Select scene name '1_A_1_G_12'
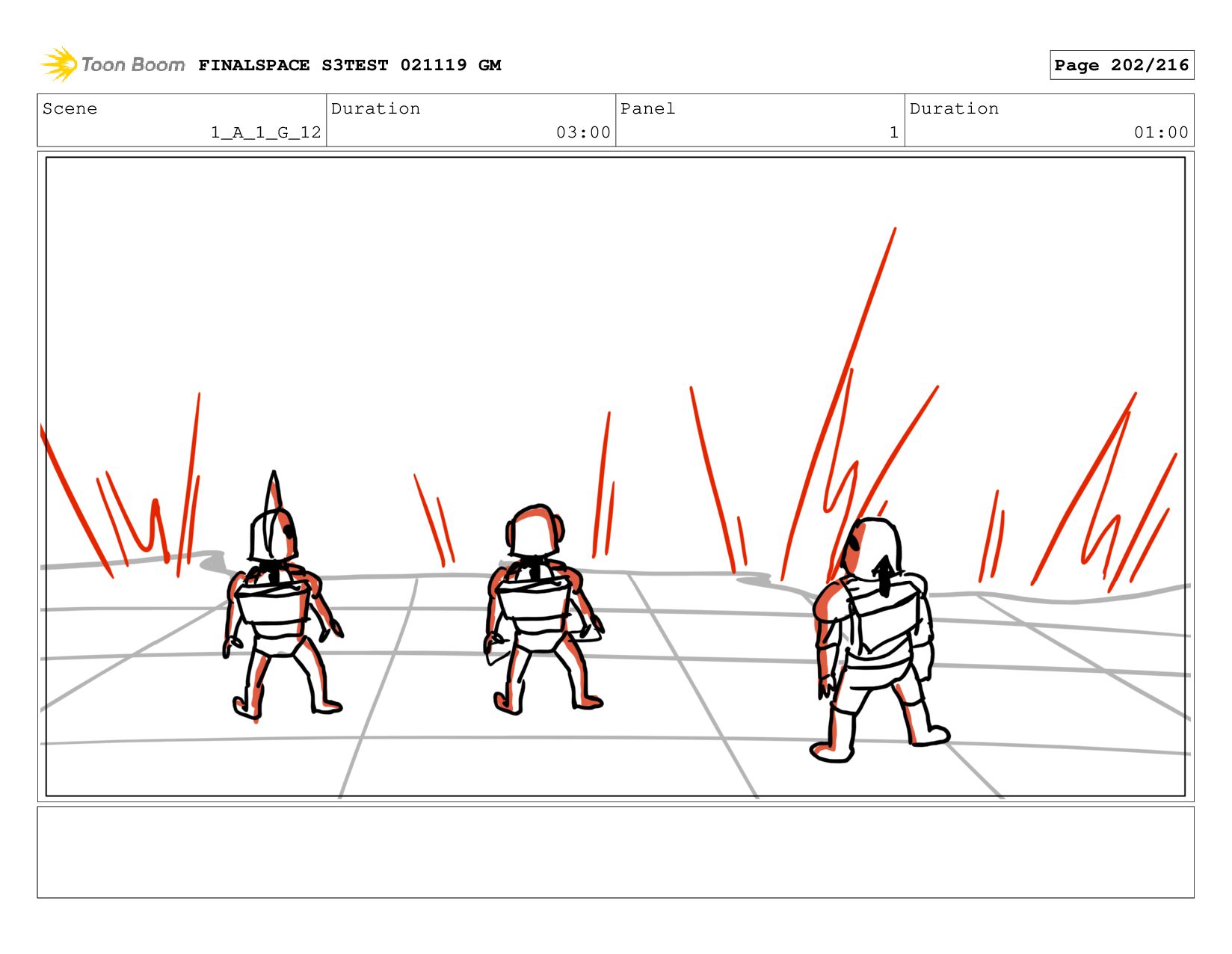 (x=266, y=132)
